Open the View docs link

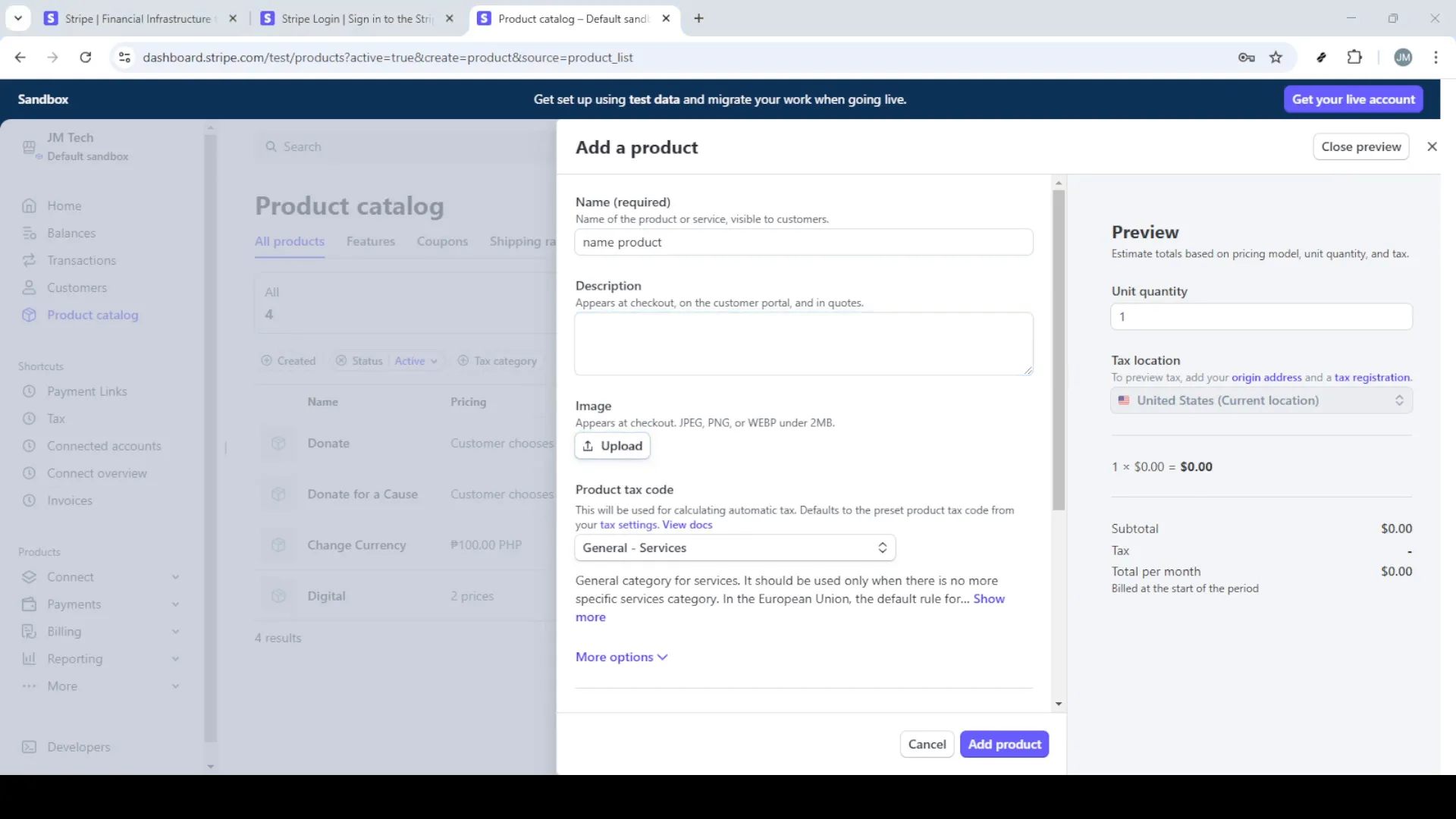(x=687, y=525)
